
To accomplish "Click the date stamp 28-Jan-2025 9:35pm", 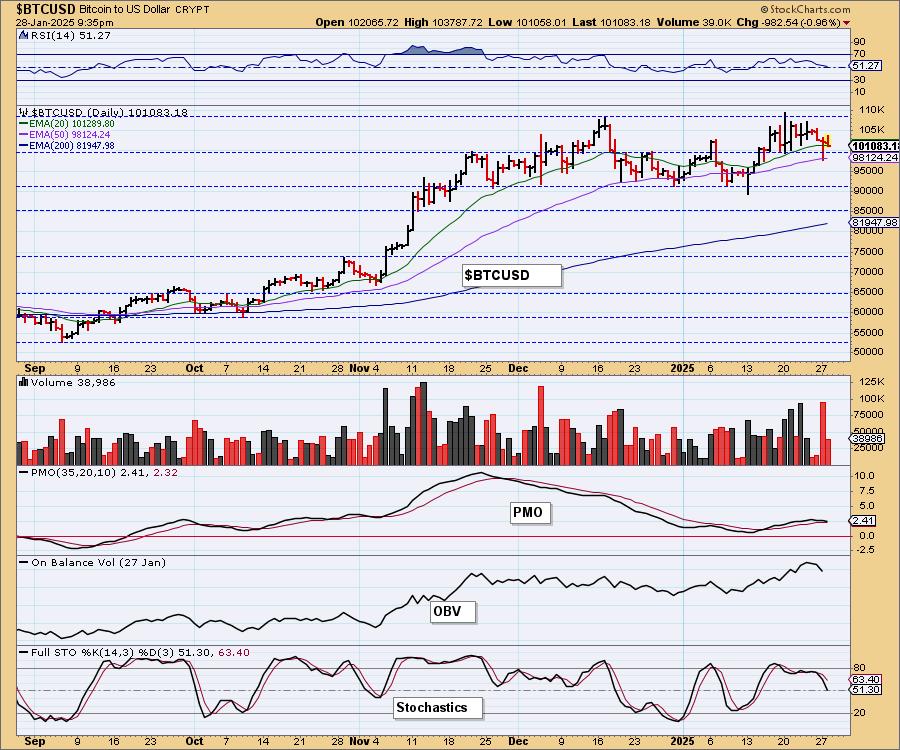I will [64, 23].
